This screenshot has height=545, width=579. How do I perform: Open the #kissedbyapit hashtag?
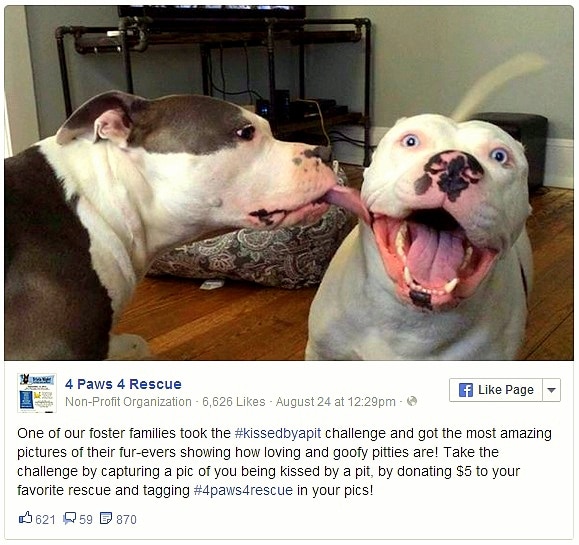pyautogui.click(x=278, y=433)
